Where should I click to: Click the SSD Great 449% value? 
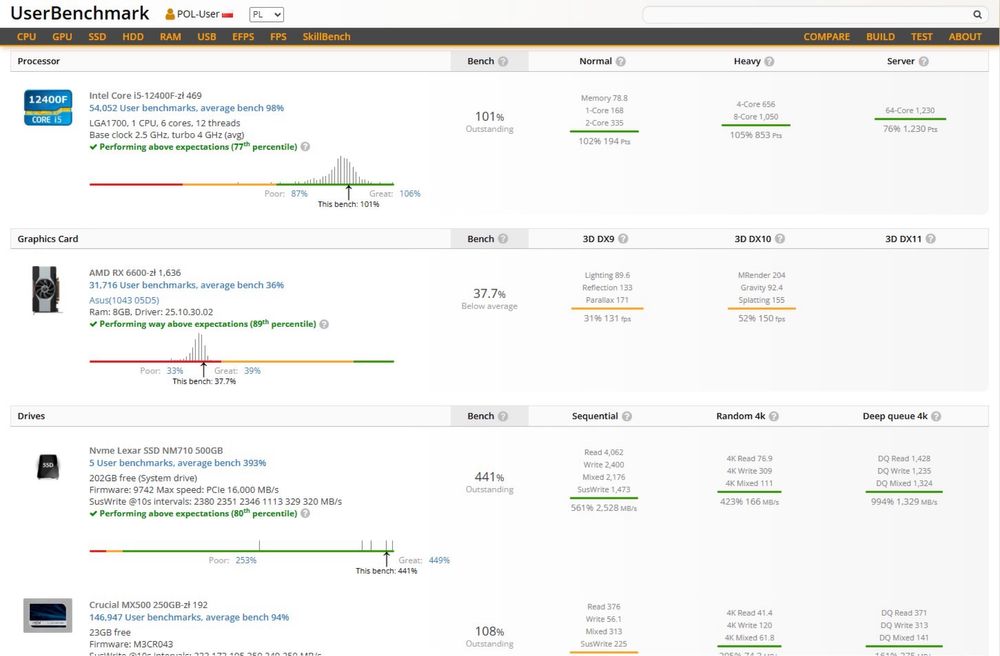click(x=439, y=560)
